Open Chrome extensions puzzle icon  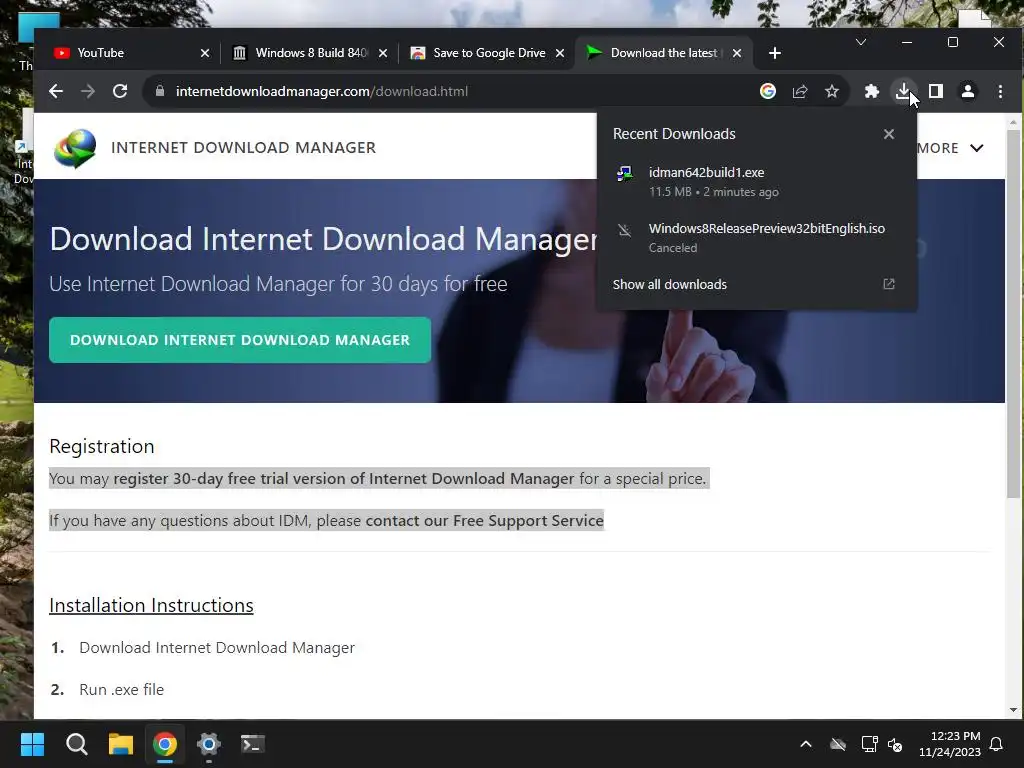(872, 91)
